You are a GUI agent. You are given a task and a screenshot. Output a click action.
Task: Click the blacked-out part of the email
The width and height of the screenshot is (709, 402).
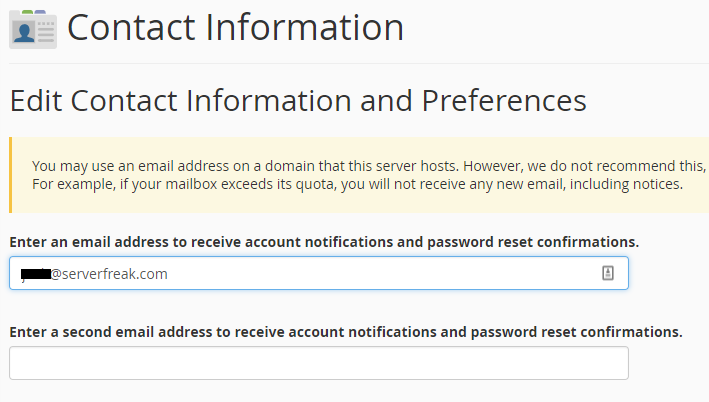pos(36,274)
